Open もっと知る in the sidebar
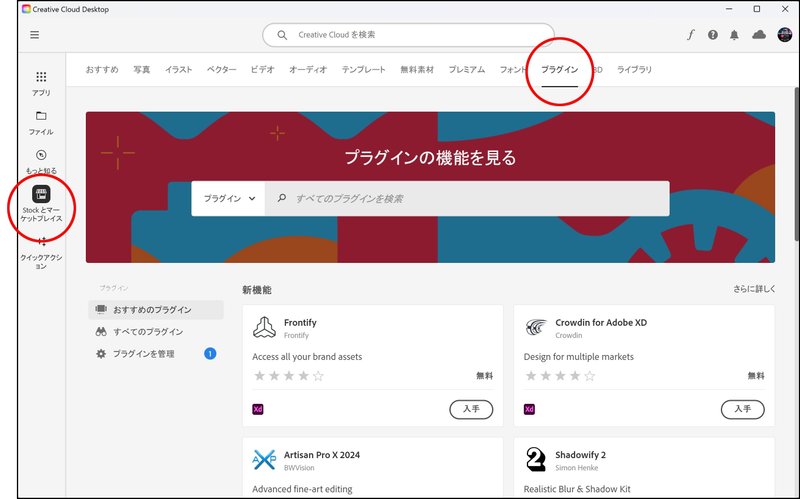Screen dimensions: 800x499 point(41,161)
